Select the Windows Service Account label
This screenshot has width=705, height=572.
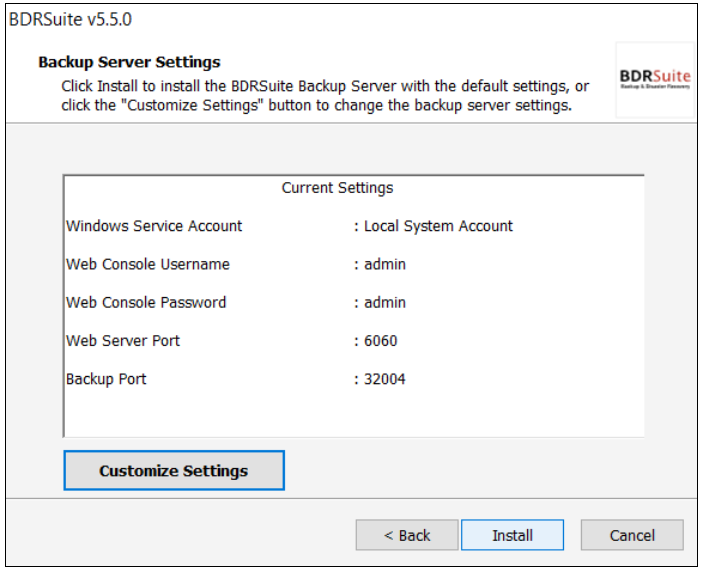[154, 226]
